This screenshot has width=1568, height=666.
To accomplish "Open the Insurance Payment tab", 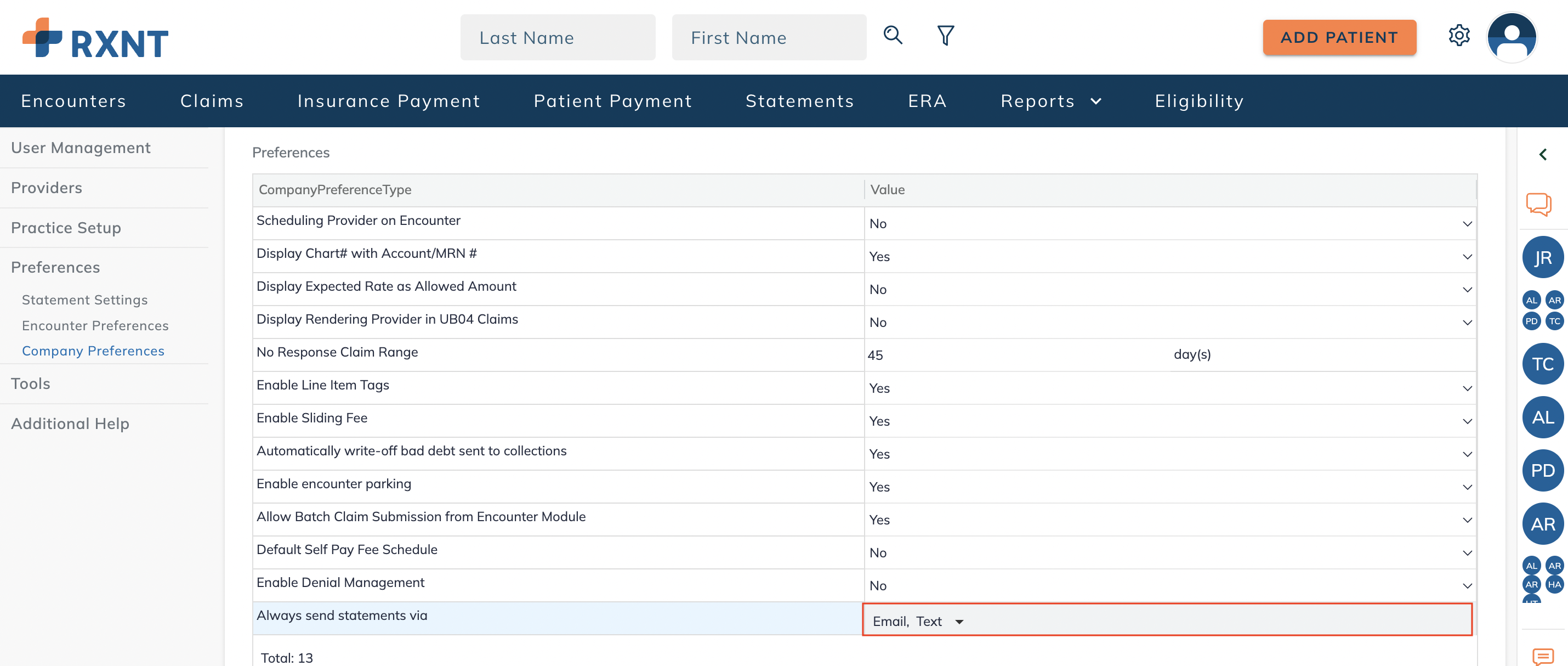I will (388, 101).
